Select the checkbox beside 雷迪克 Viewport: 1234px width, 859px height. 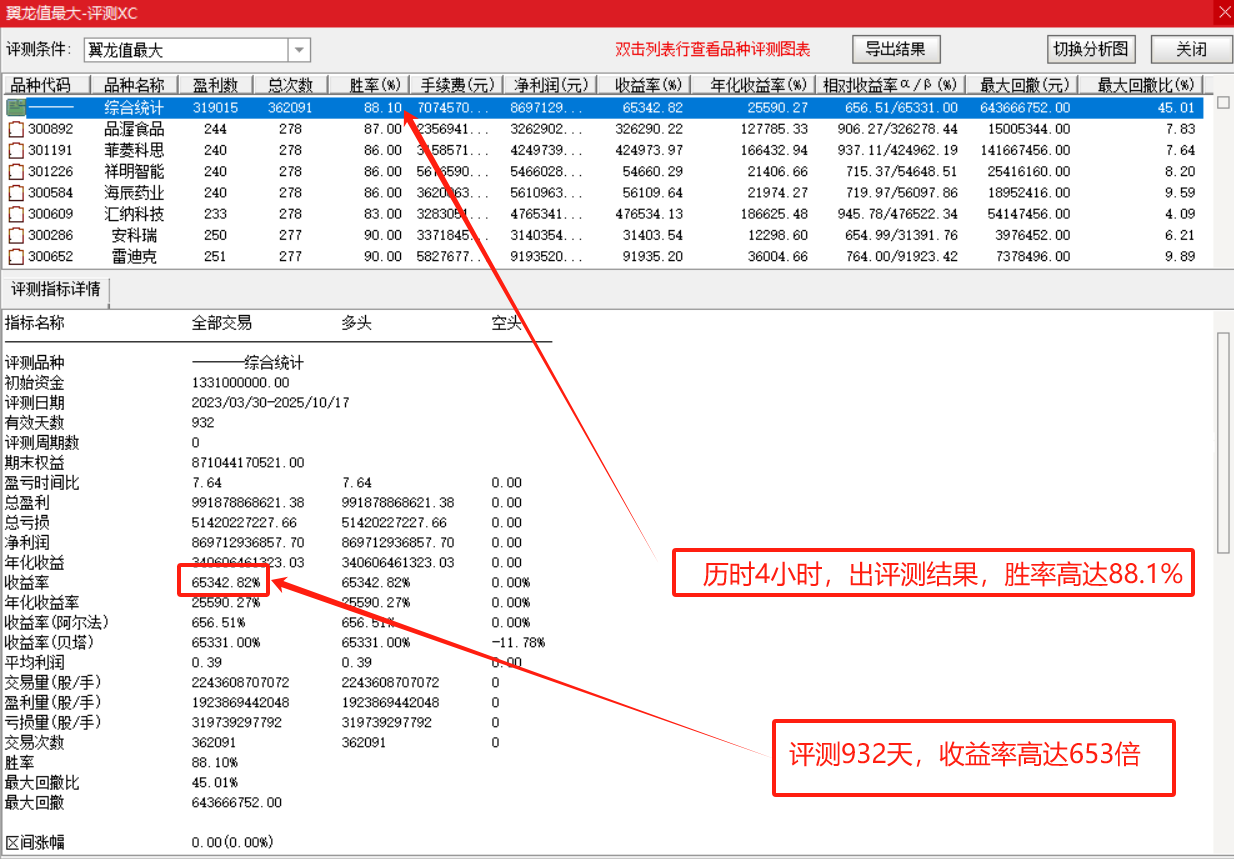point(16,255)
